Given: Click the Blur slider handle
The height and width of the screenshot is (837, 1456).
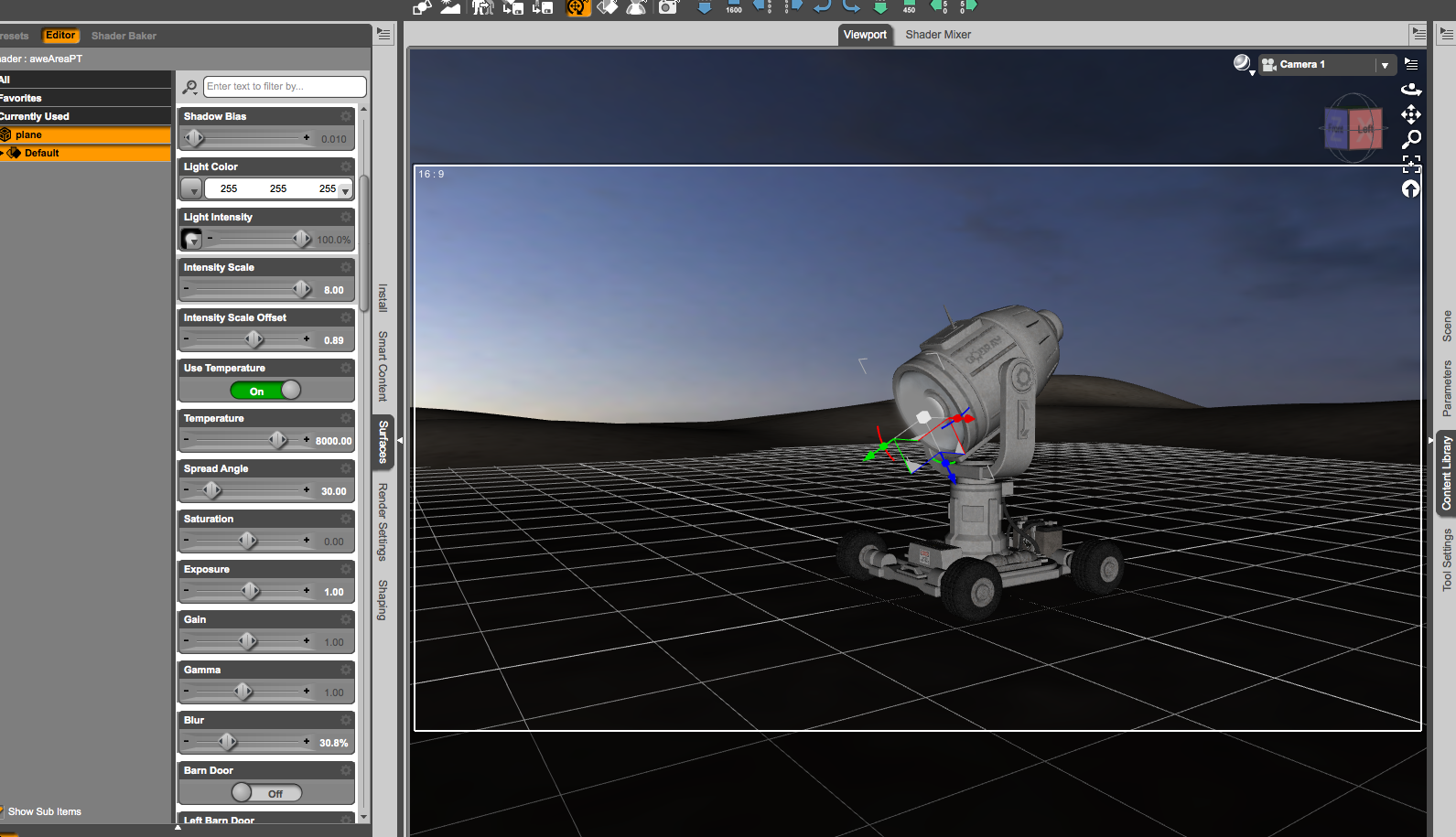Looking at the screenshot, I should tap(227, 742).
